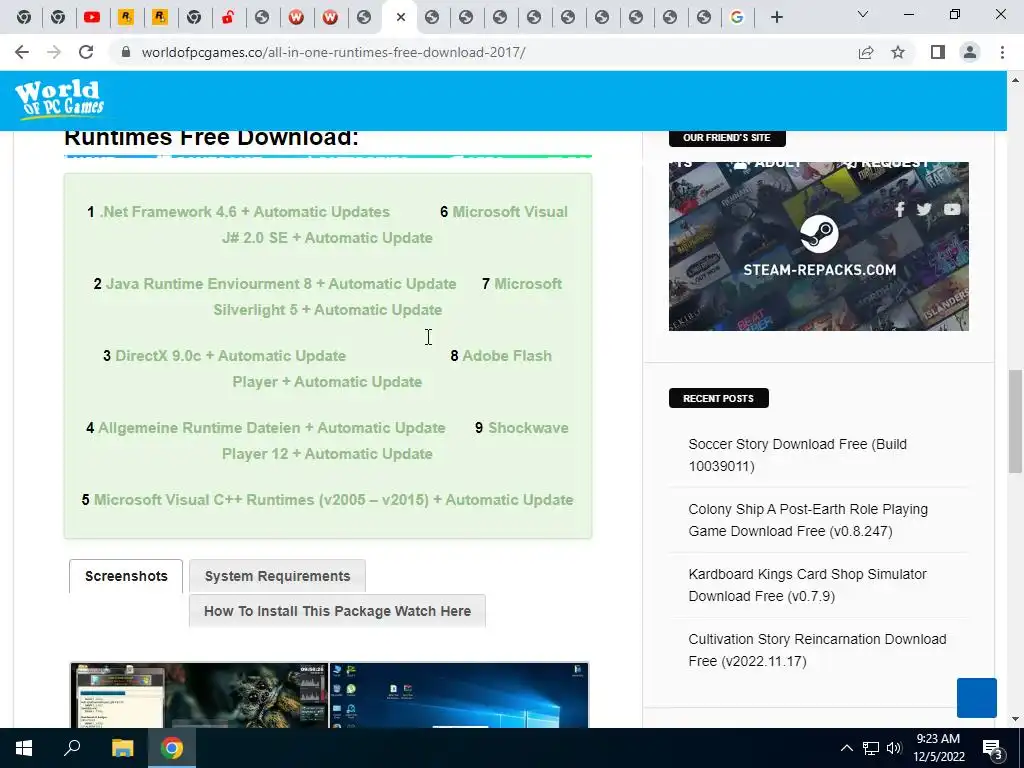The height and width of the screenshot is (768, 1024).
Task: Switch to the red padlock tab
Action: coord(228,18)
